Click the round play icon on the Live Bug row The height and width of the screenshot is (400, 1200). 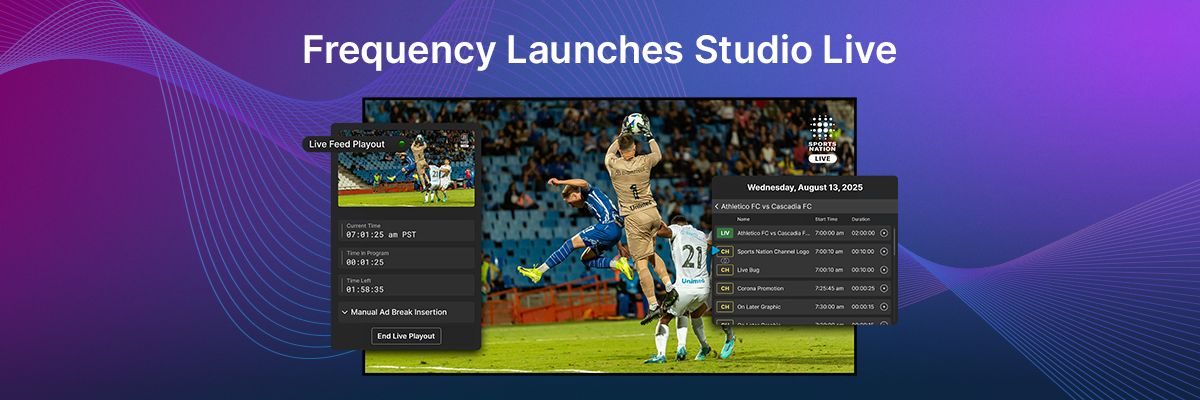point(884,270)
